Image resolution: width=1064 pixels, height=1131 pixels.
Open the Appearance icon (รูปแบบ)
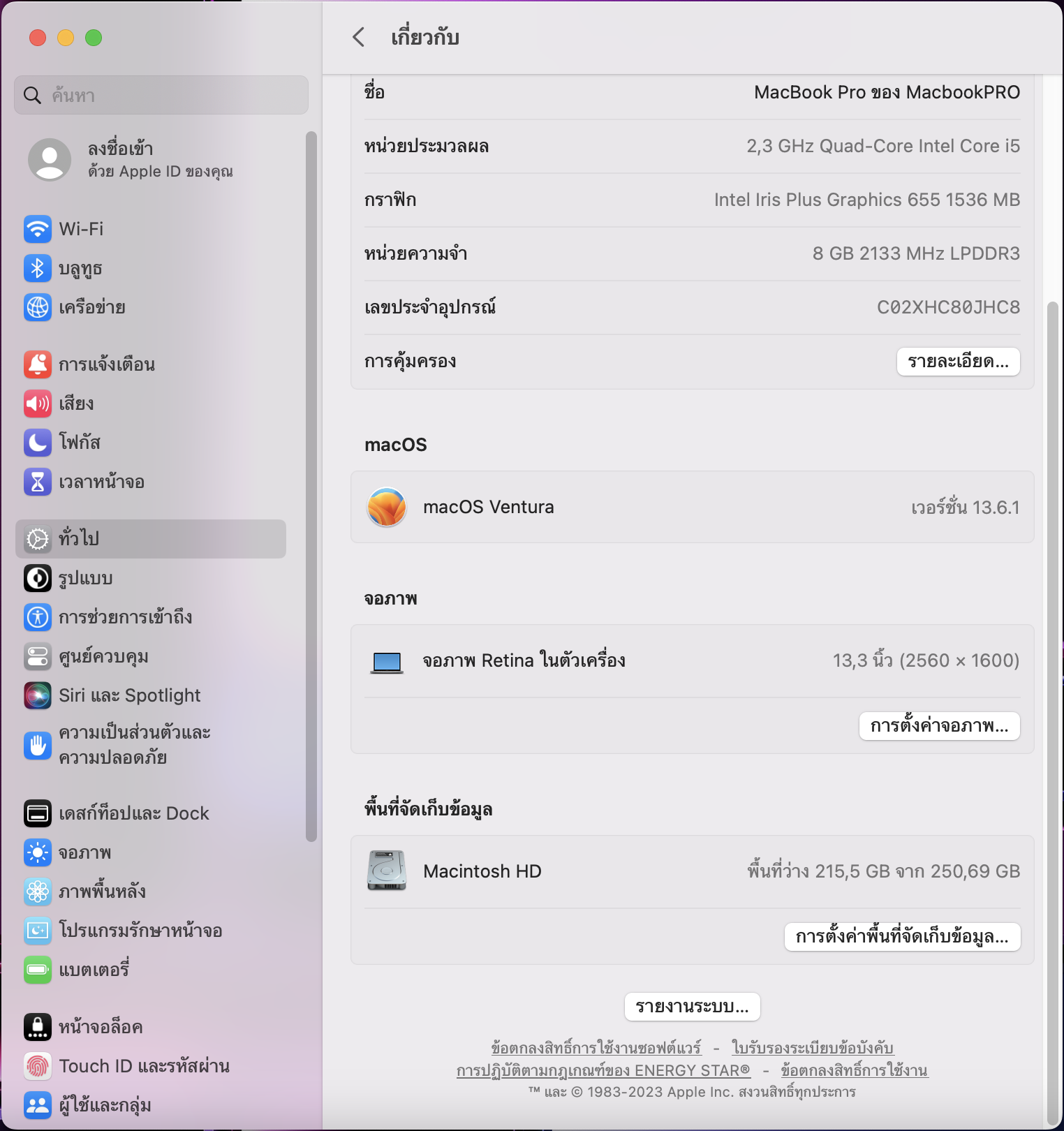point(38,578)
